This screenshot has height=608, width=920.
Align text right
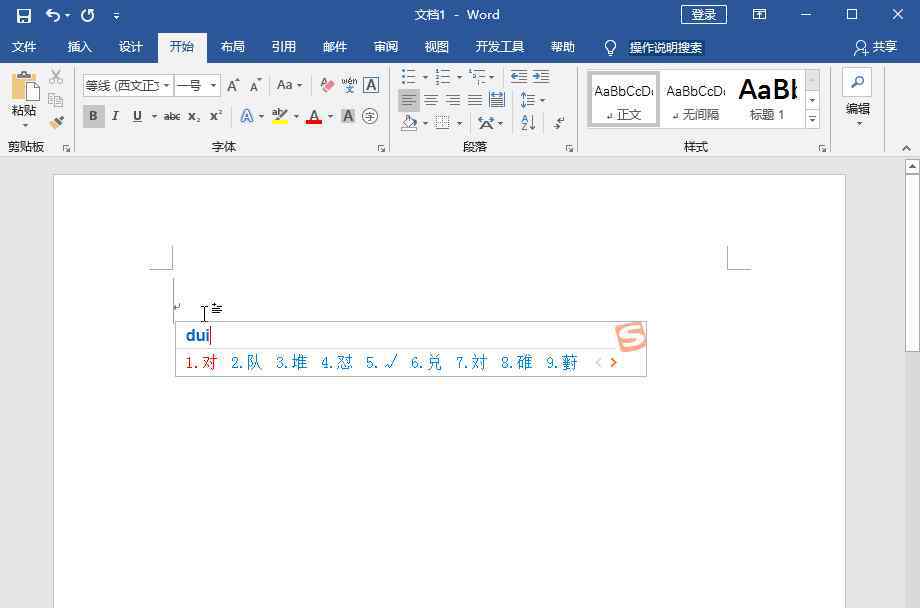pyautogui.click(x=453, y=100)
